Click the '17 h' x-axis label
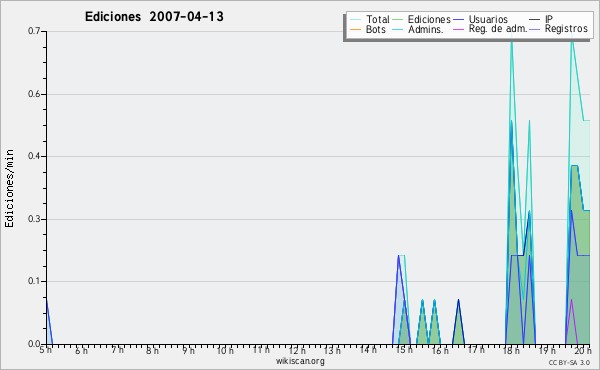 (476, 350)
